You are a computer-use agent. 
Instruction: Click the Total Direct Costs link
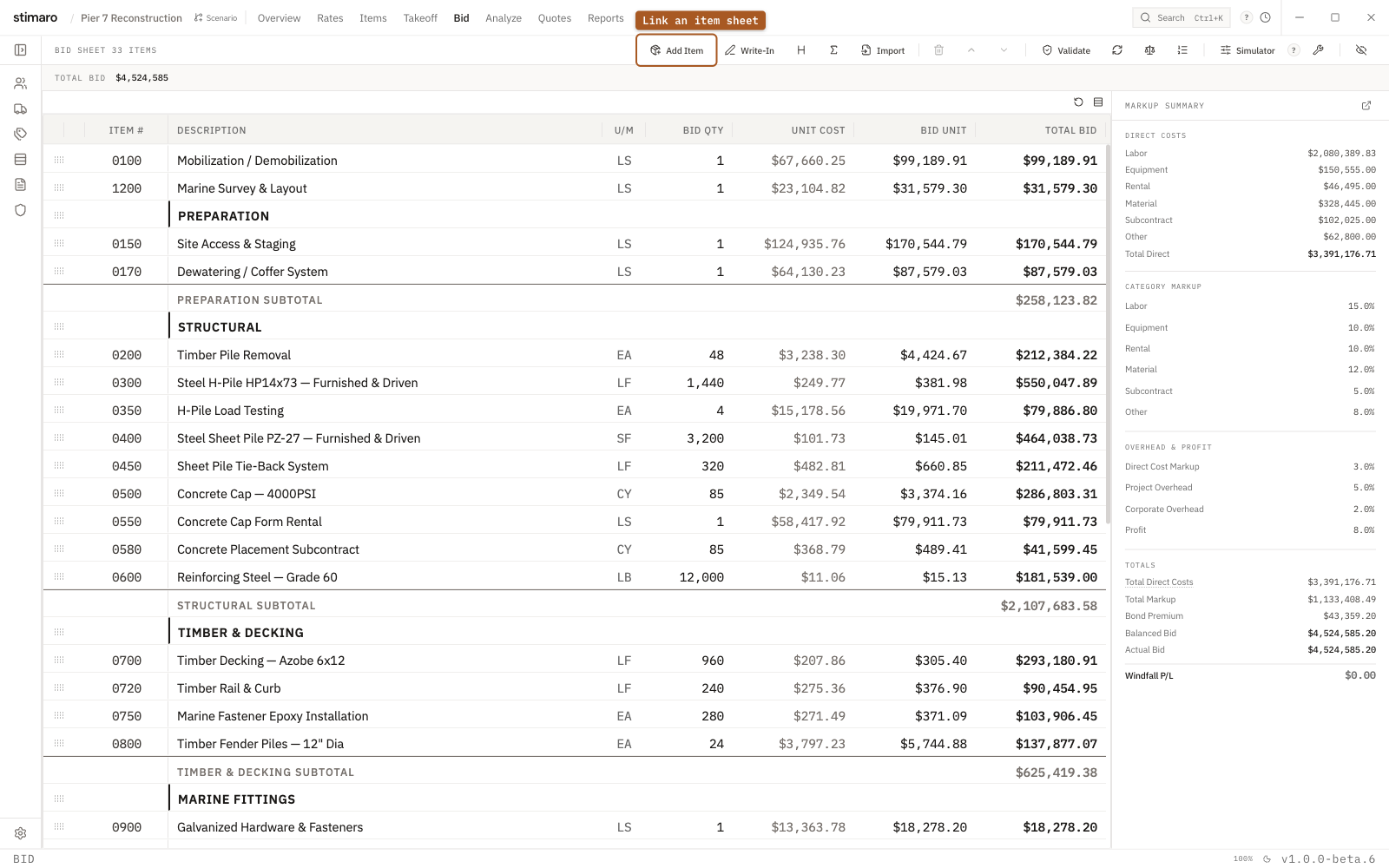(1159, 582)
